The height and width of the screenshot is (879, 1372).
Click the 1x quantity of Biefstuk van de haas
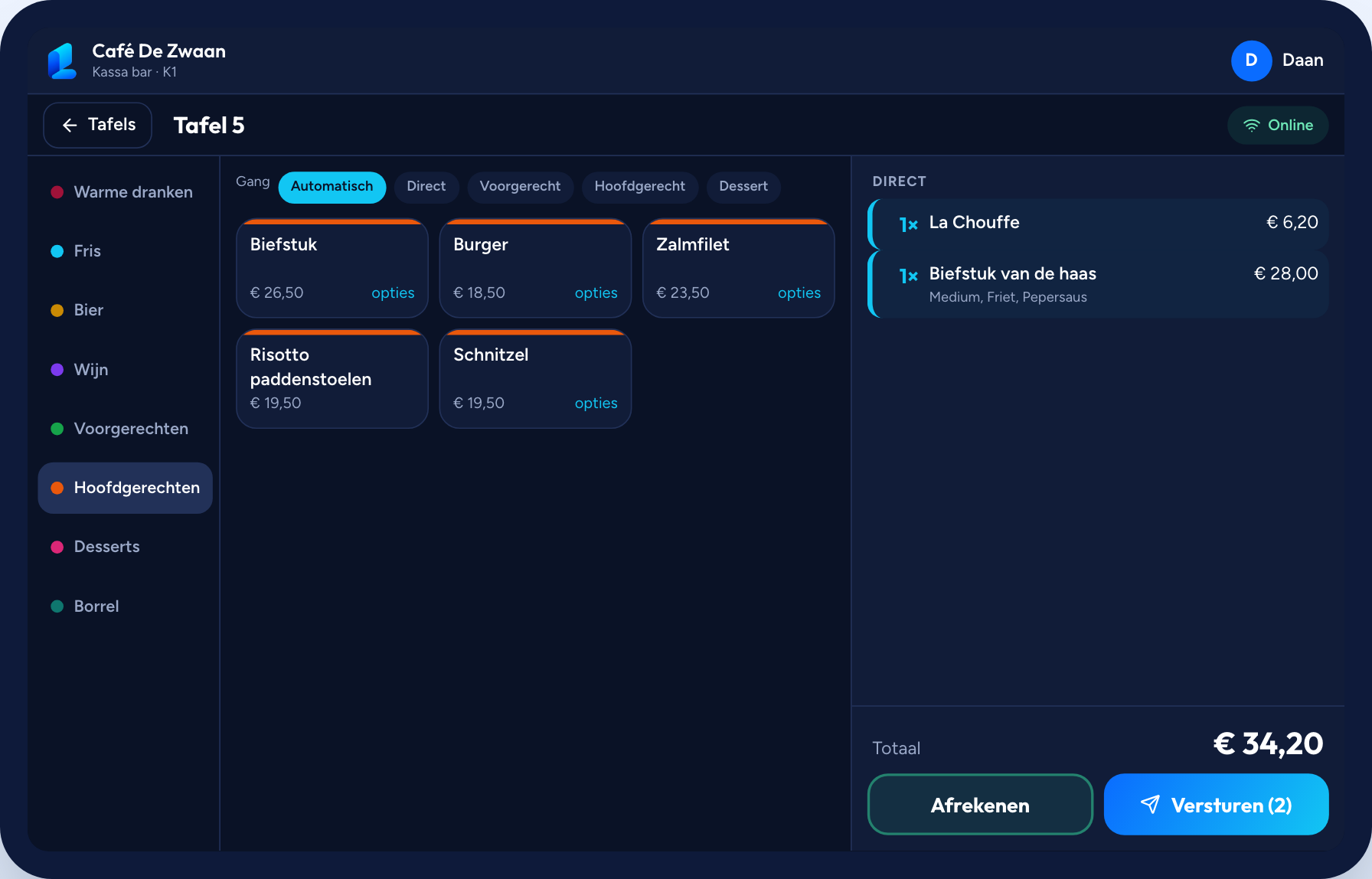pos(908,276)
